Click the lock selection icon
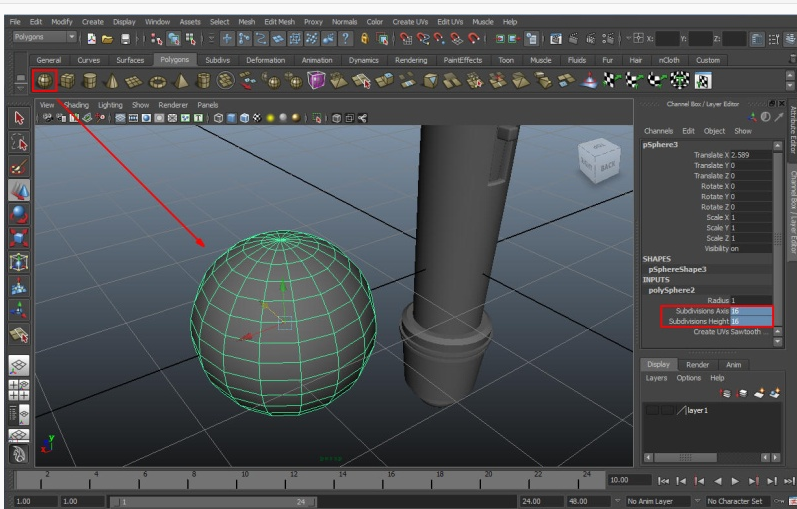This screenshot has width=797, height=509. point(365,39)
